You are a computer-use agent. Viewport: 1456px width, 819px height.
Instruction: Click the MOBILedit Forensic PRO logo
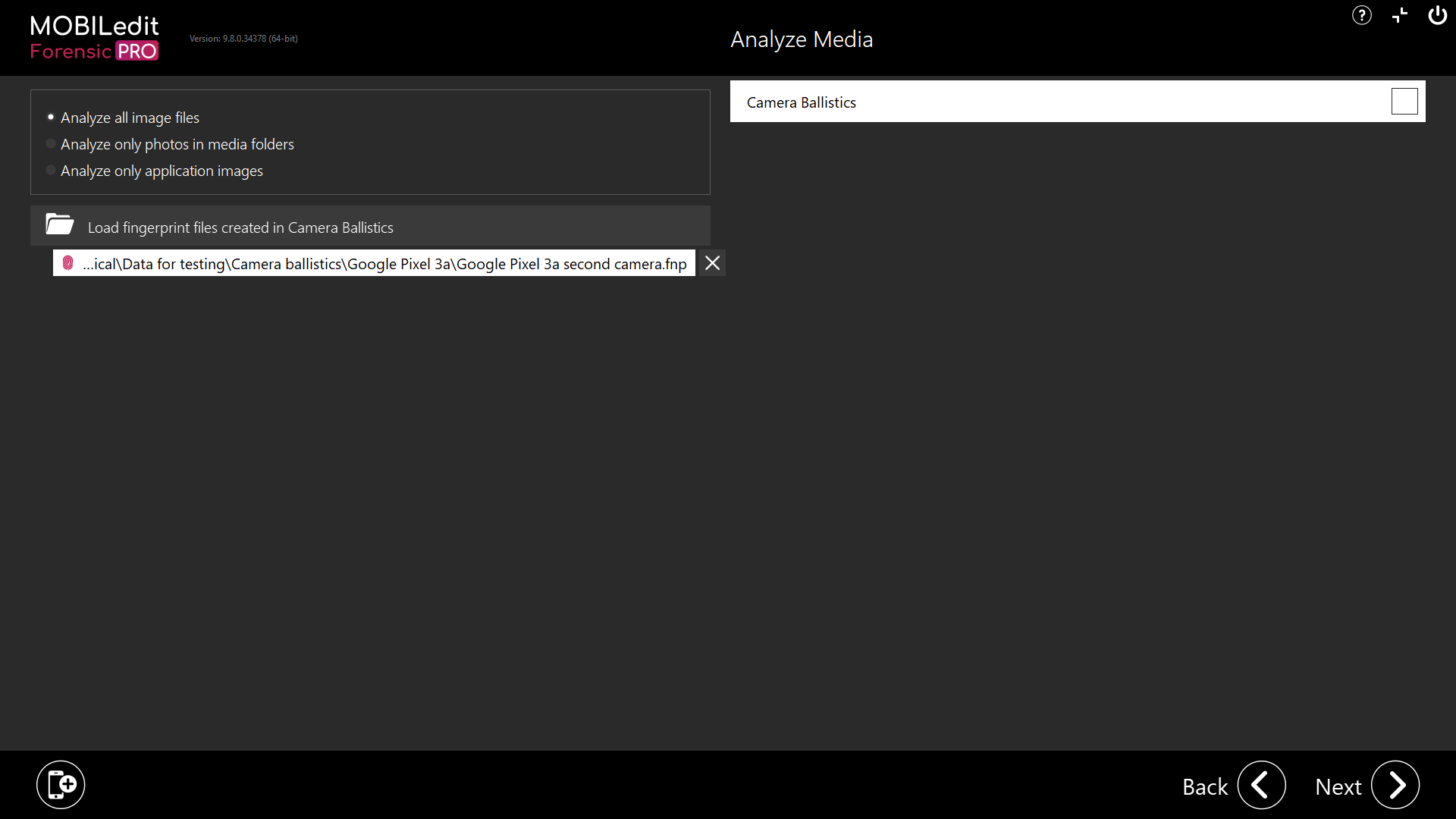point(95,38)
